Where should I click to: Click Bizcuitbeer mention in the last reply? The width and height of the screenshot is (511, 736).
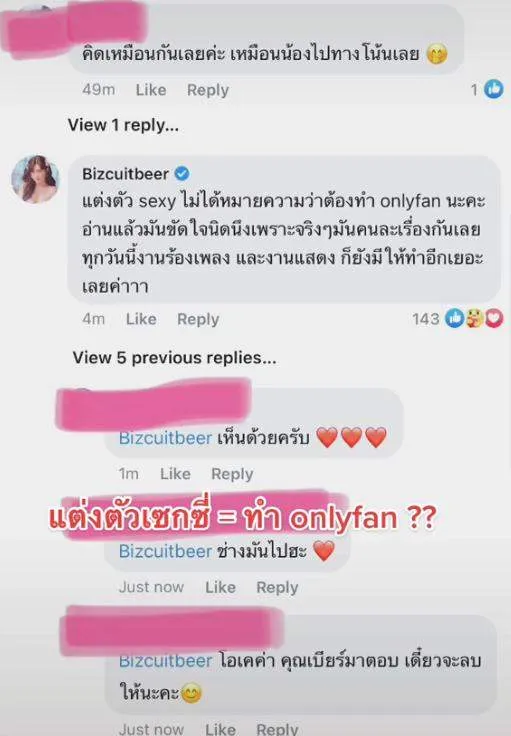(x=165, y=661)
